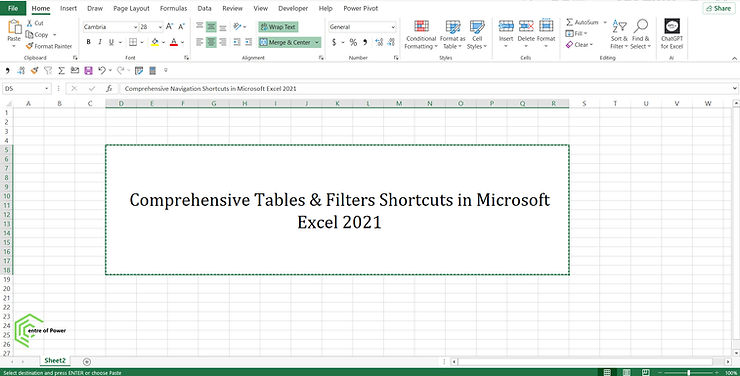Click the Share button
Image resolution: width=740 pixels, height=376 pixels.
pyautogui.click(x=719, y=8)
